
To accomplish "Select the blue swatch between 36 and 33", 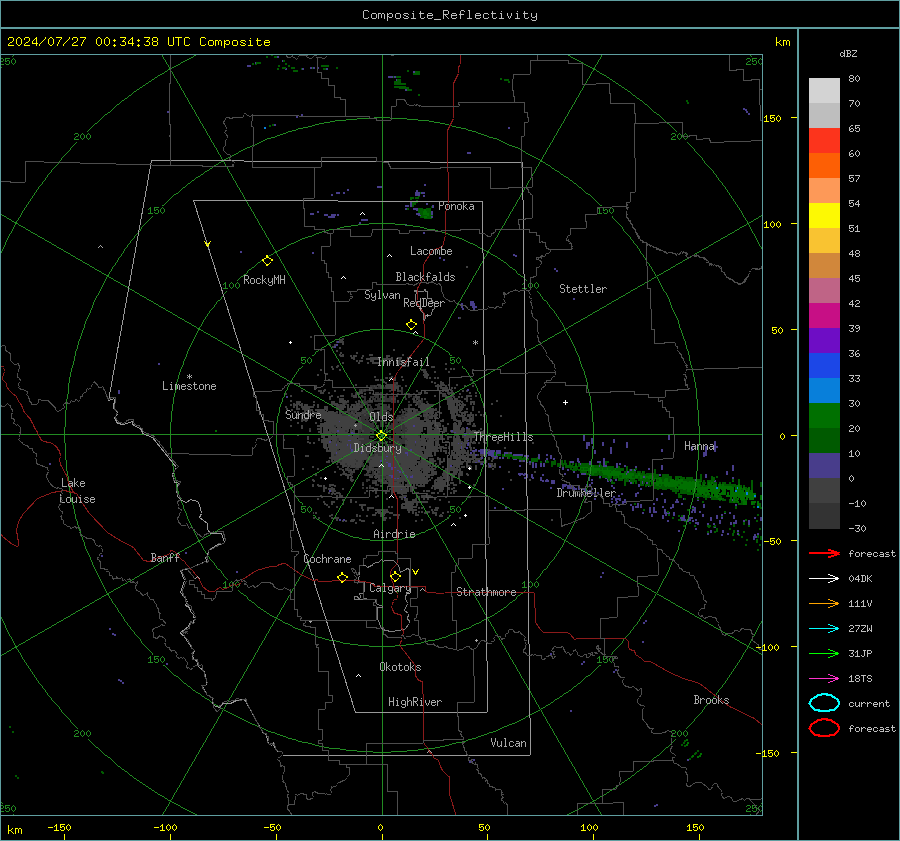I will pyautogui.click(x=824, y=365).
